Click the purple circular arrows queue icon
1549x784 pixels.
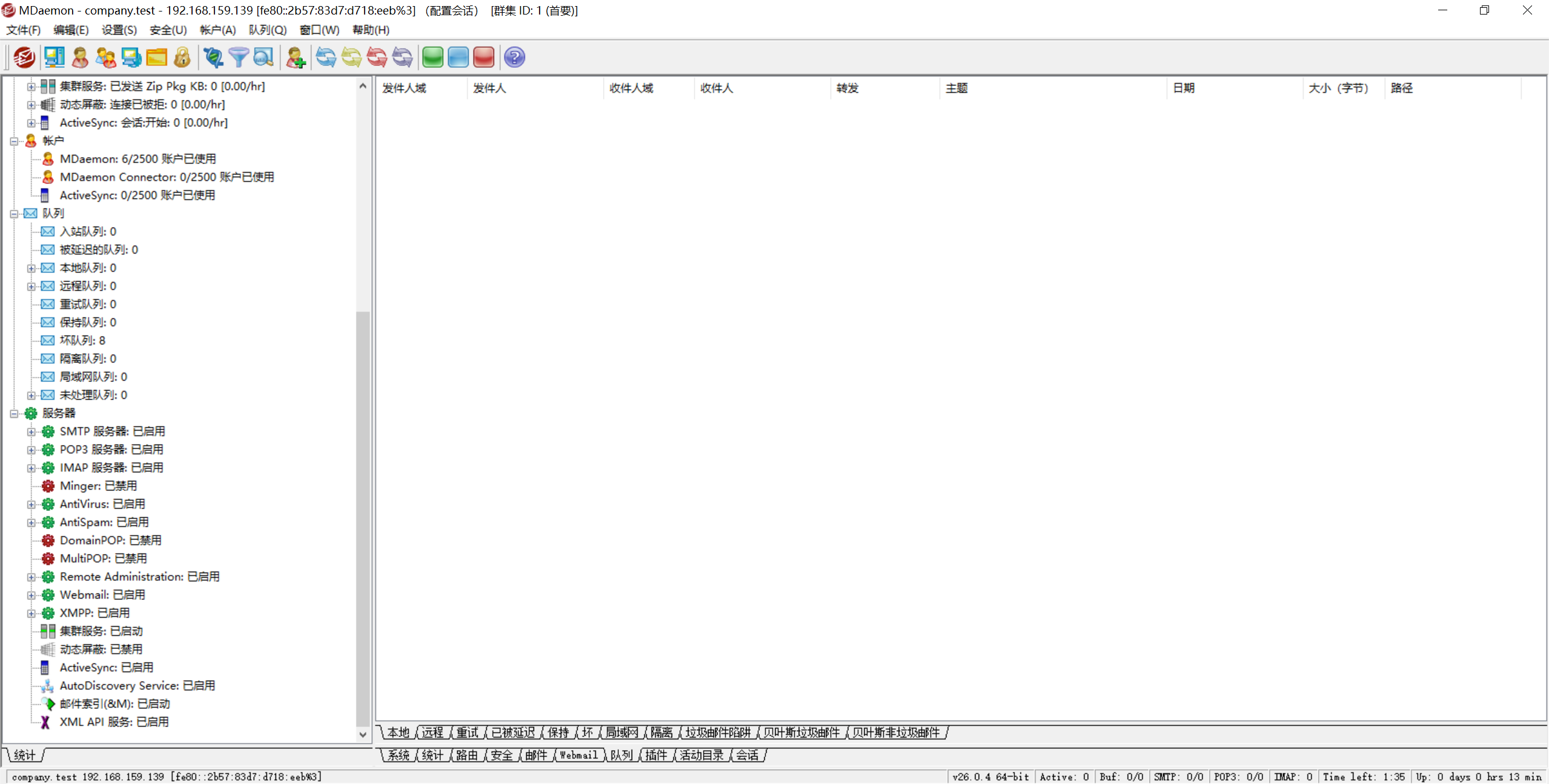(402, 58)
